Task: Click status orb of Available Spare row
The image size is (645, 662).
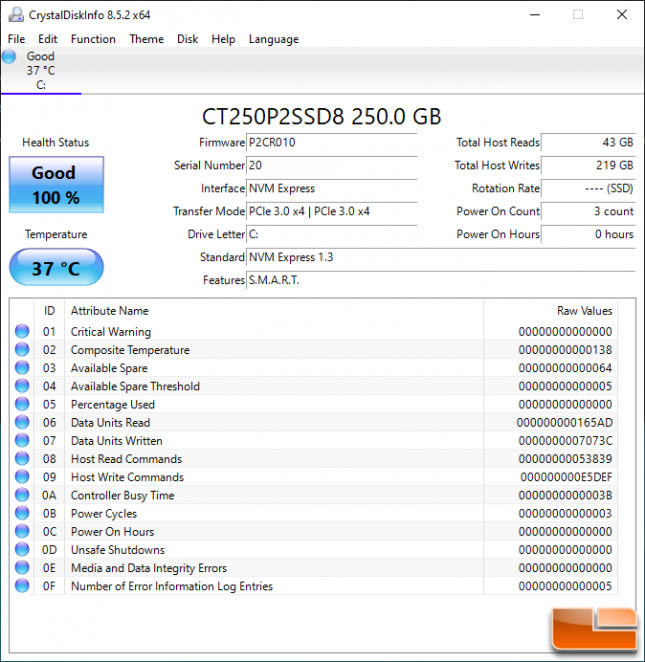Action: pos(22,368)
